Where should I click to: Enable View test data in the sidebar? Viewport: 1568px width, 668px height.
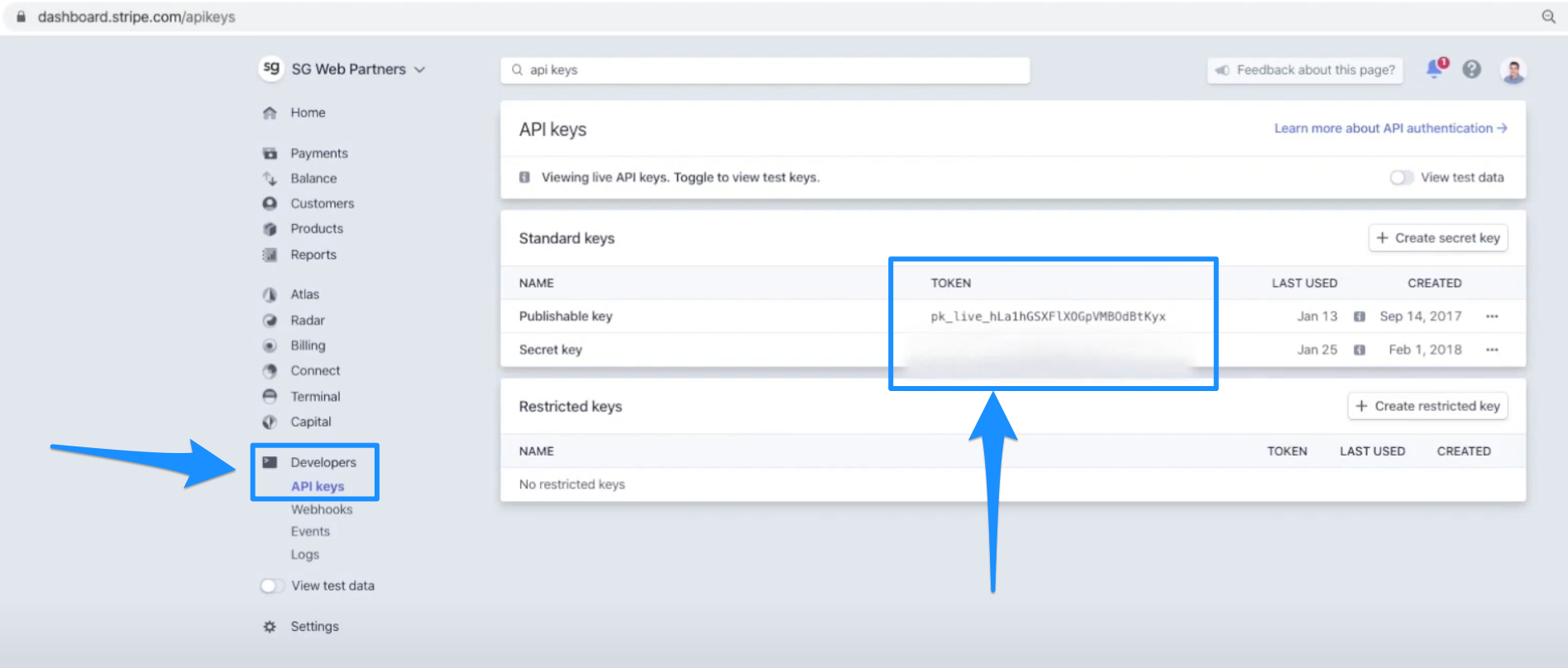[x=271, y=585]
